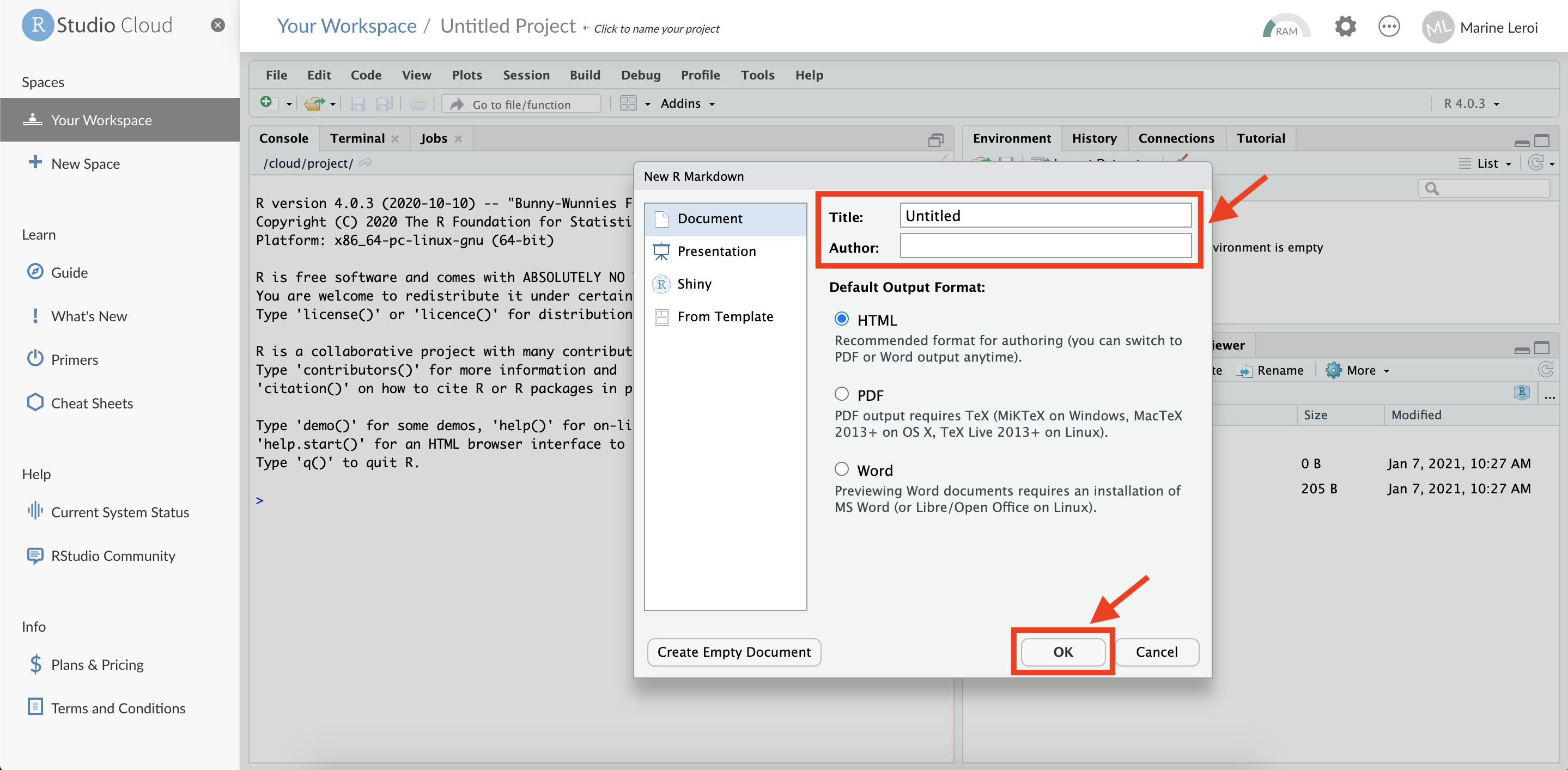Image resolution: width=1568 pixels, height=770 pixels.
Task: Select Shiny type in the list
Action: [725, 284]
